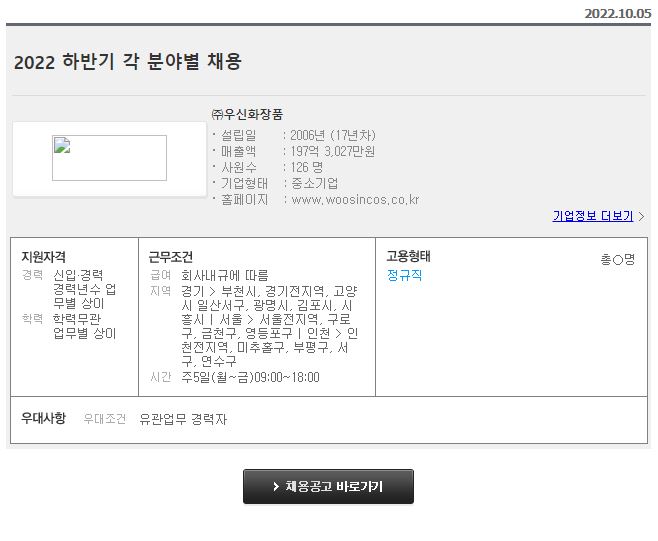Image resolution: width=658 pixels, height=541 pixels.
Task: Click the 지역 list starting with 경기 > 부천시
Action: click(269, 326)
